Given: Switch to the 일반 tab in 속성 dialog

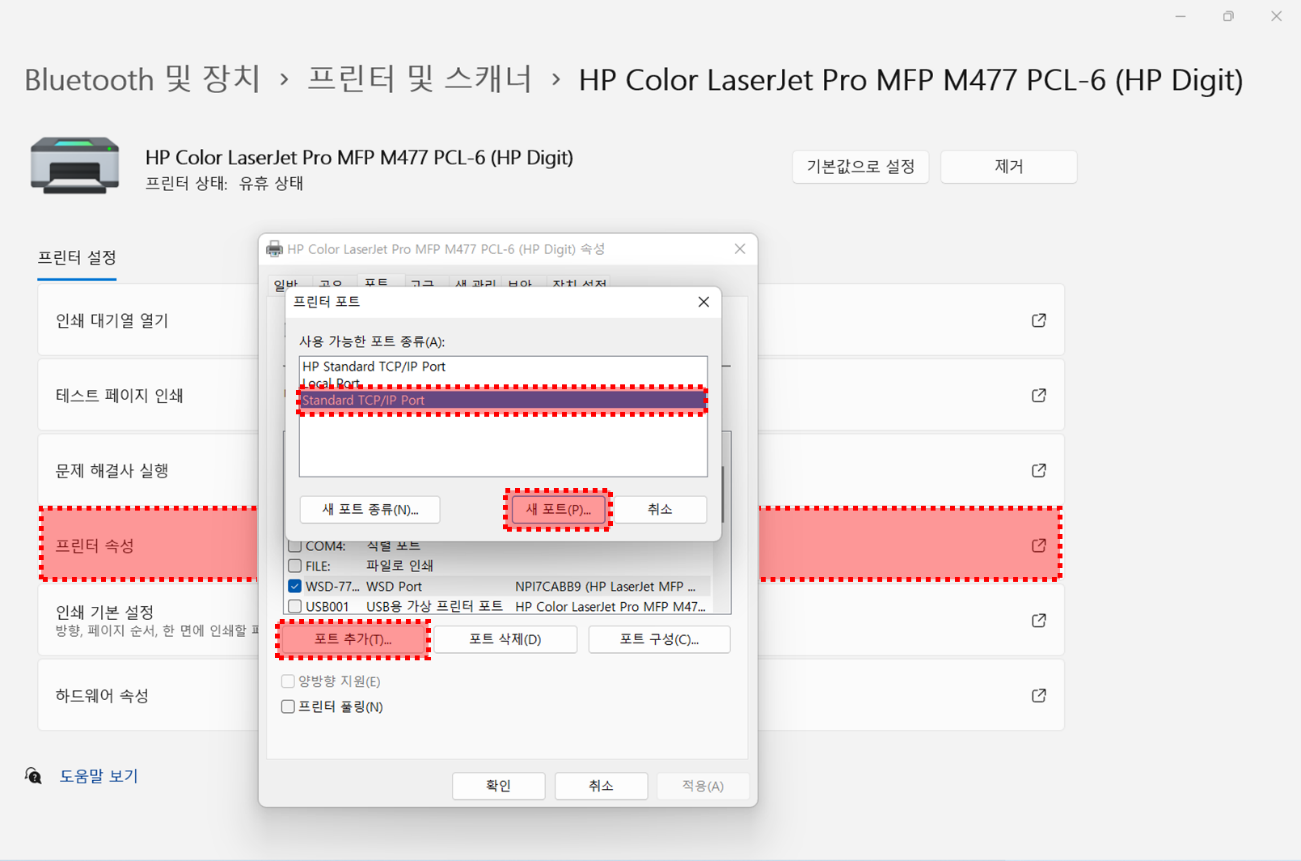Looking at the screenshot, I should pos(286,283).
